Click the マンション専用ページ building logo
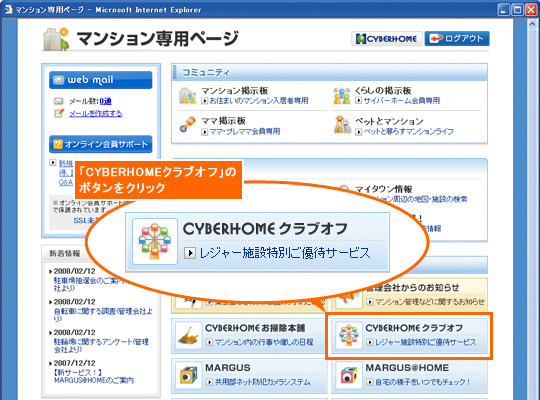The image size is (540, 400). point(56,39)
